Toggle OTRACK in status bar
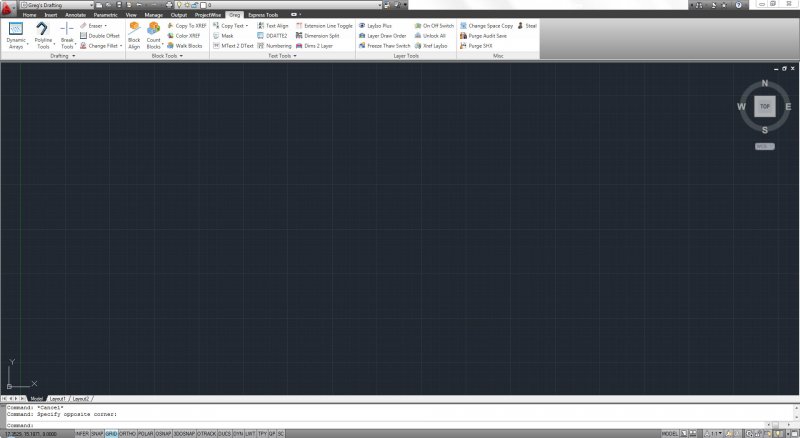Screen dimensions: 800x438 pos(207,433)
